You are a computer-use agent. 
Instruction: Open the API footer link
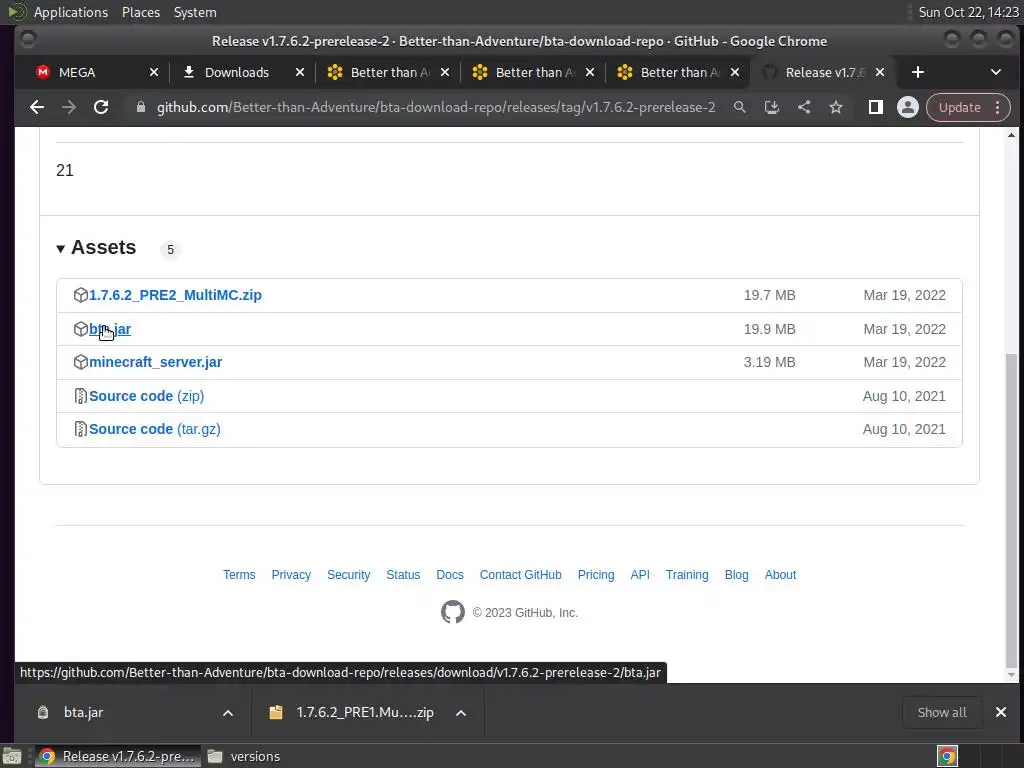click(x=640, y=575)
